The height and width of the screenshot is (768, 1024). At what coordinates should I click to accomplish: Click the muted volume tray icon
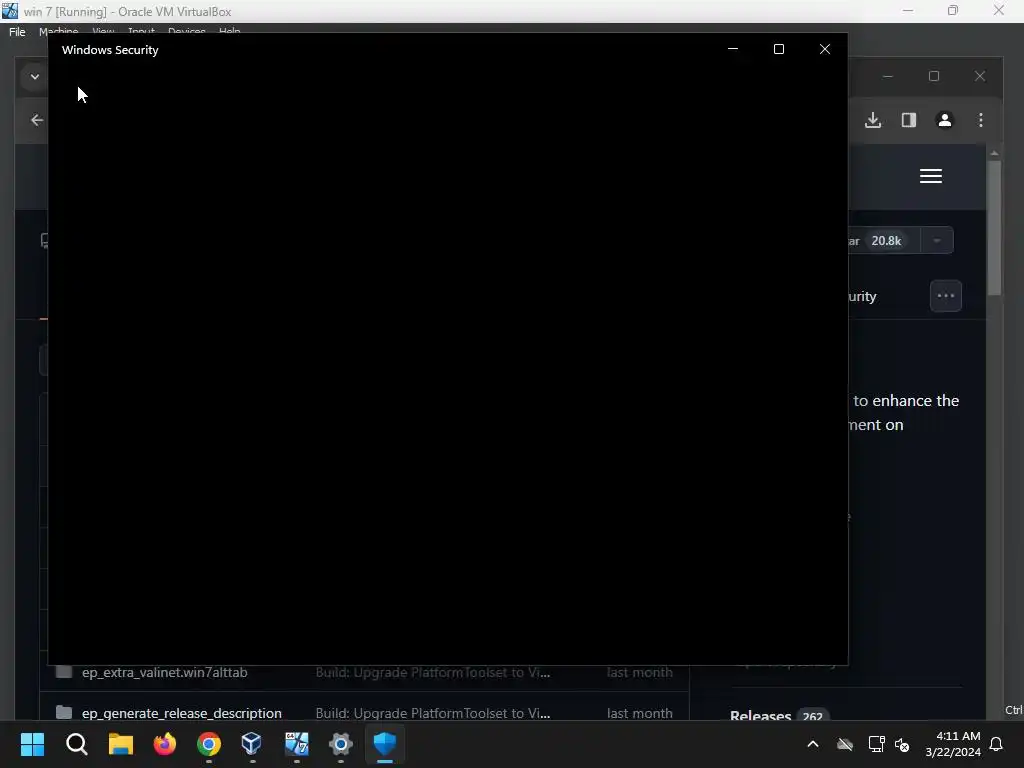tap(902, 744)
